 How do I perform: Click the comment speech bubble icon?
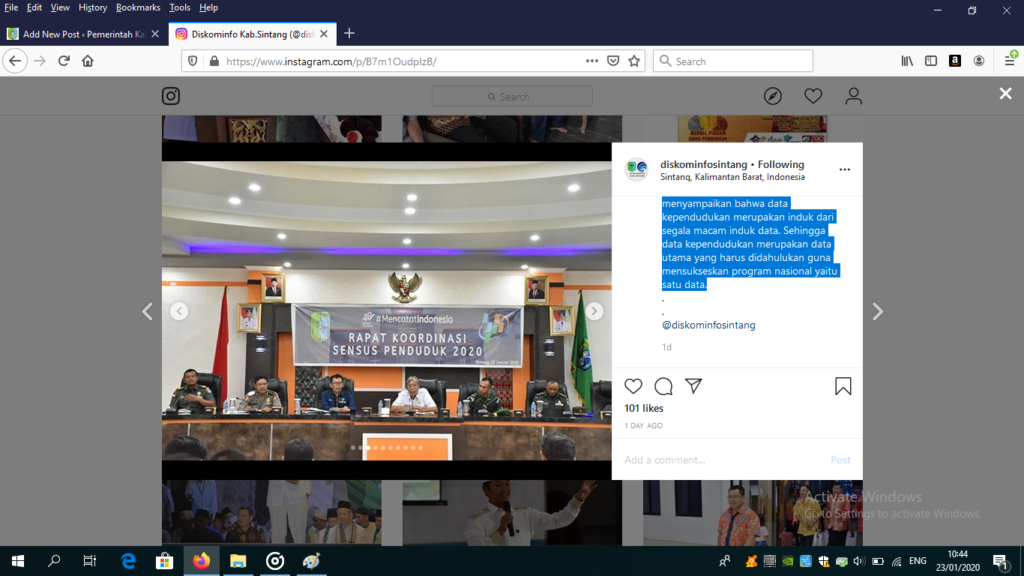[x=663, y=386]
